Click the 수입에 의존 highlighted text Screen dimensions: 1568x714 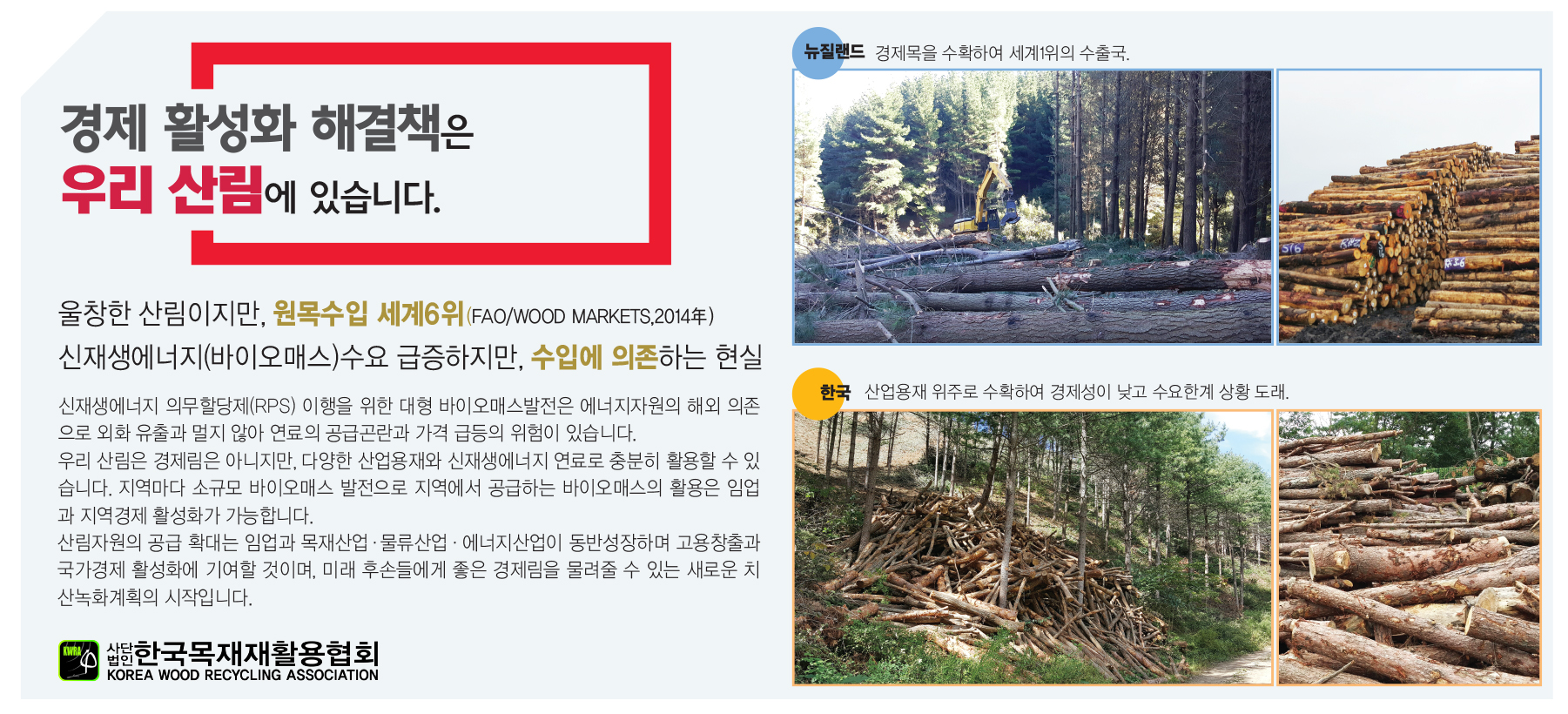pos(594,356)
